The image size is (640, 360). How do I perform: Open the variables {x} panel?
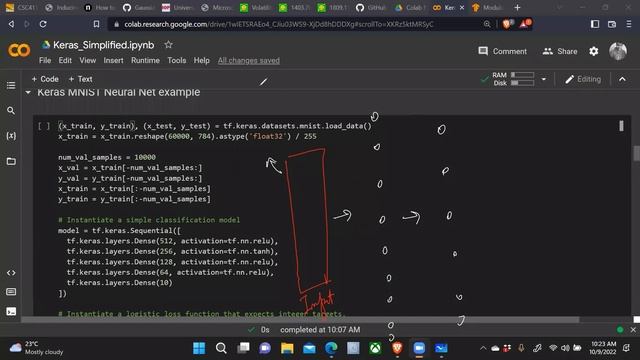tap(11, 136)
